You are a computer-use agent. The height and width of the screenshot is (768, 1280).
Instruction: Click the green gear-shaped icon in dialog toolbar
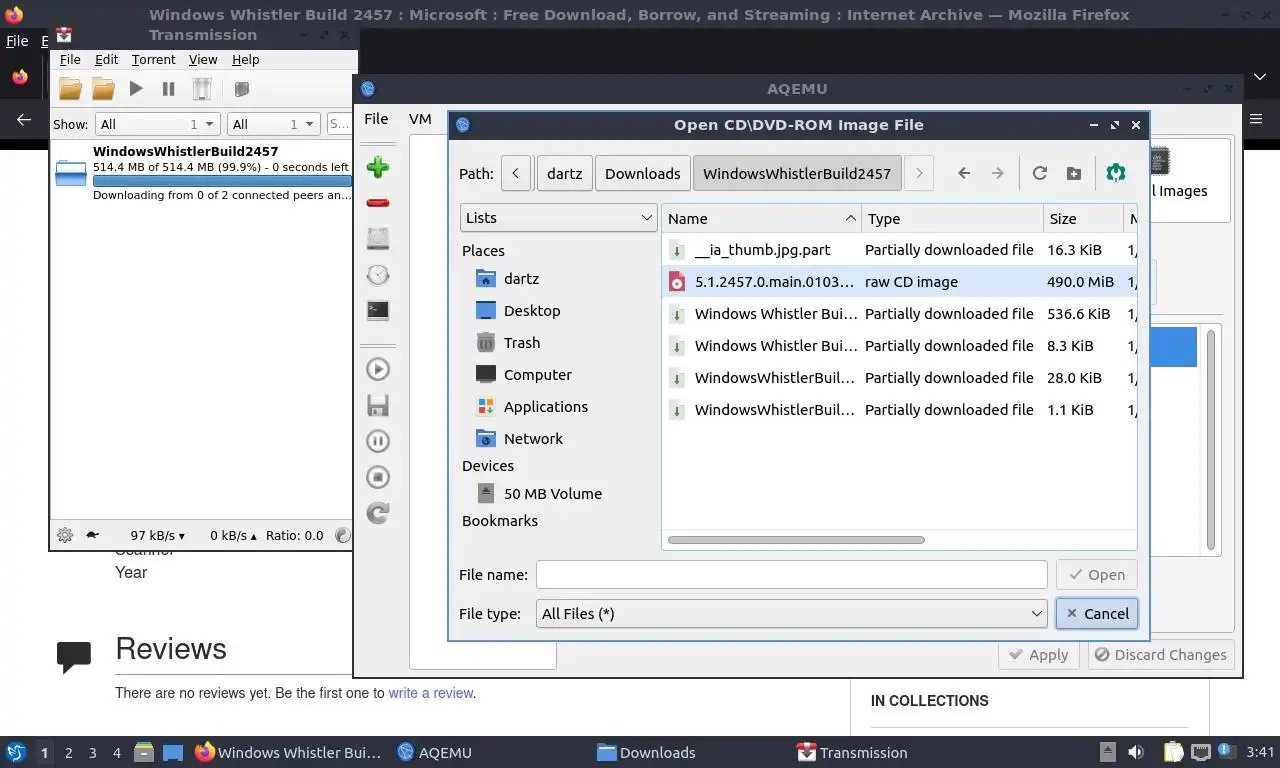point(1116,173)
